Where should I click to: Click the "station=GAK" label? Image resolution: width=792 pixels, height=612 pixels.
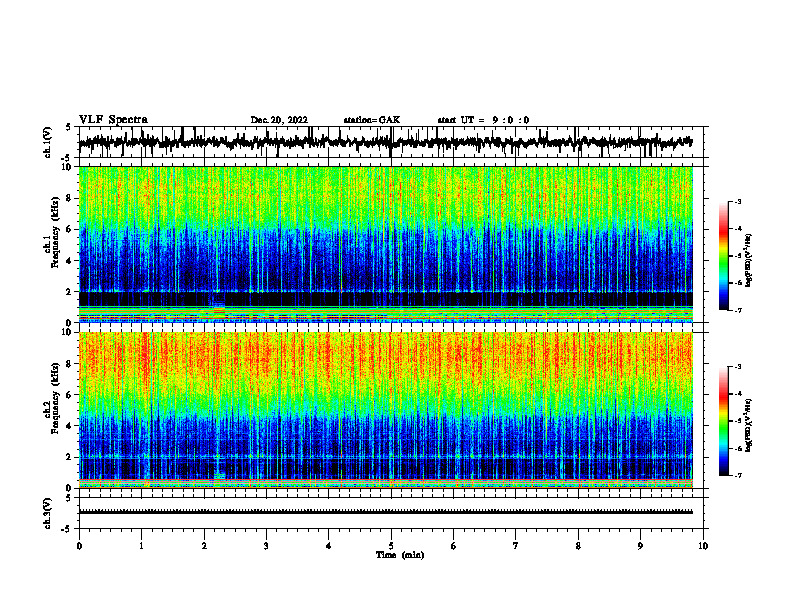(372, 120)
